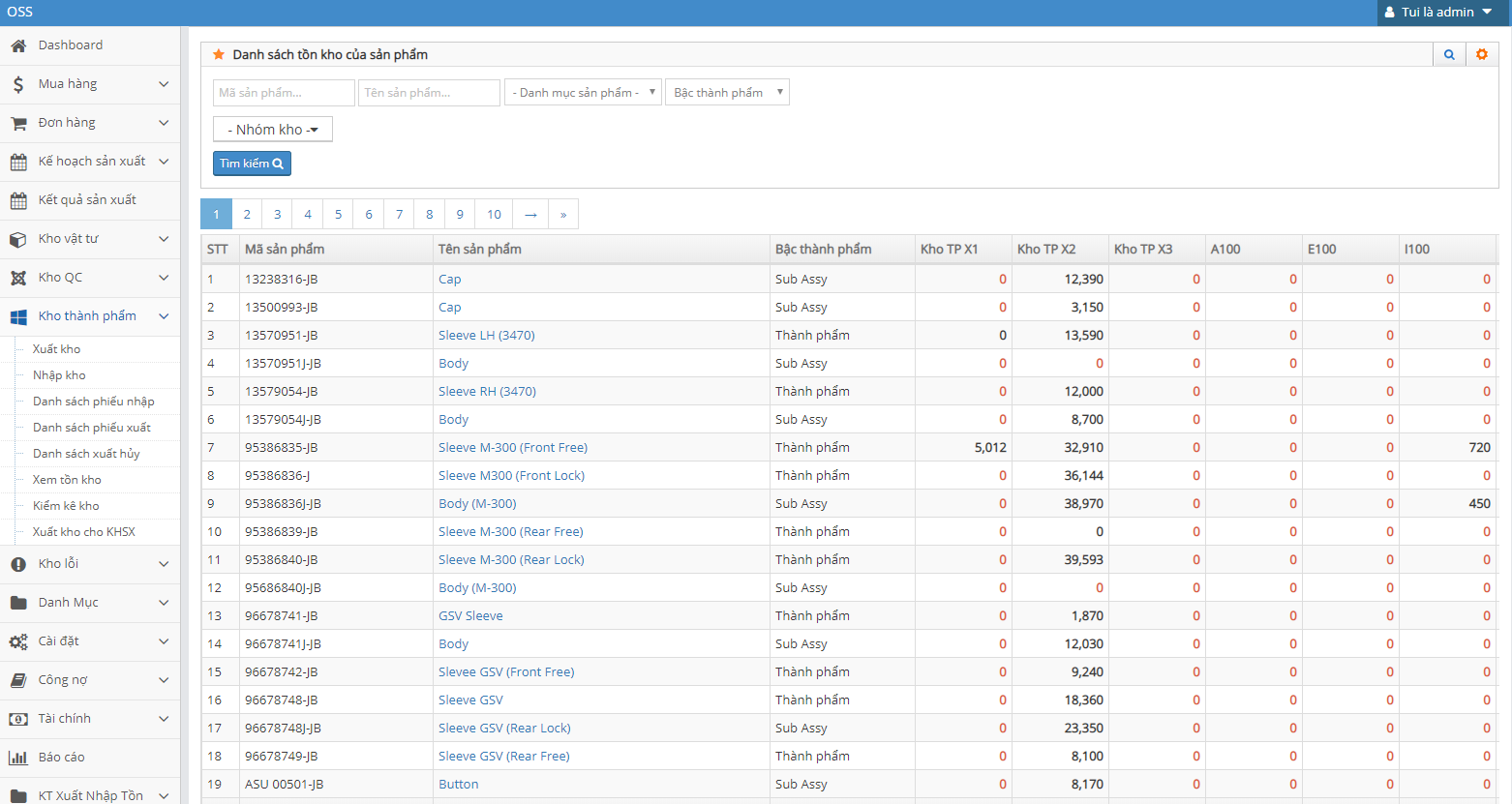Open Kiểm kê kho submenu item

click(66, 506)
